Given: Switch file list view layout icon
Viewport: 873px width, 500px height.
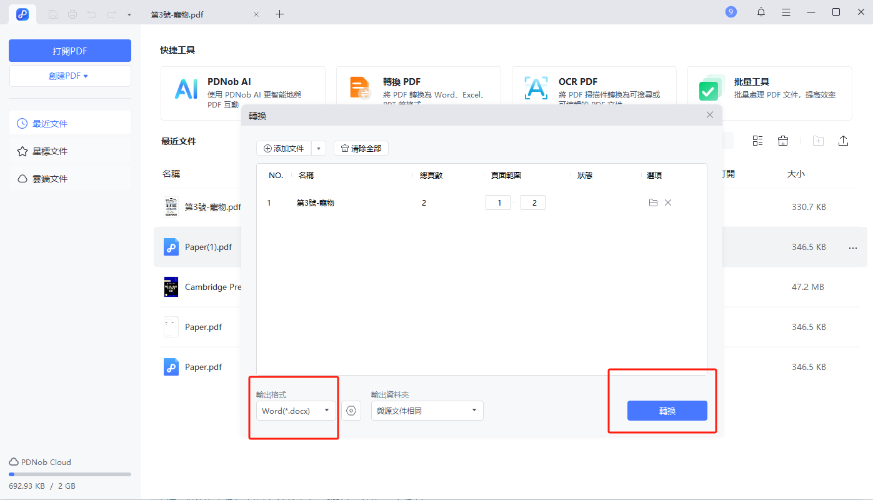Looking at the screenshot, I should pos(757,141).
